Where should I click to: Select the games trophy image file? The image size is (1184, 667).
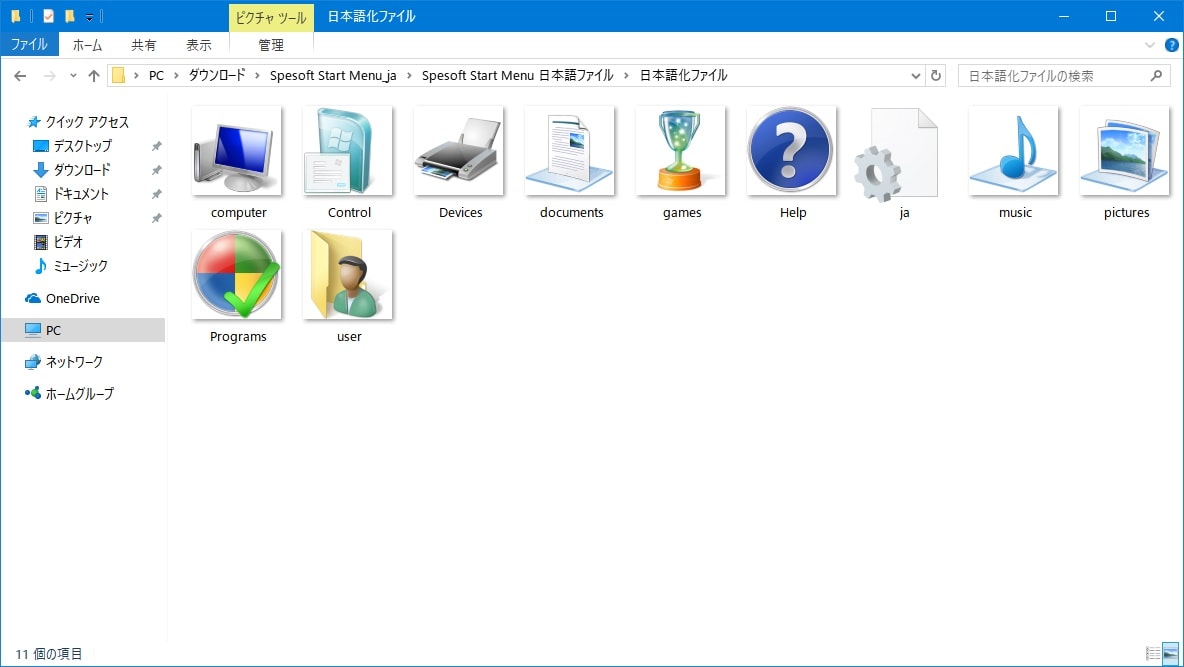682,162
